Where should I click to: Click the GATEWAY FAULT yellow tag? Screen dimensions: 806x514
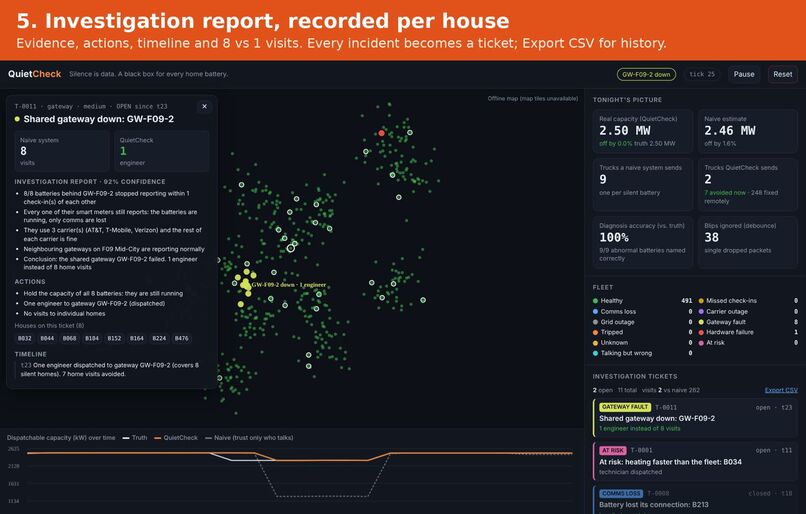(x=625, y=407)
